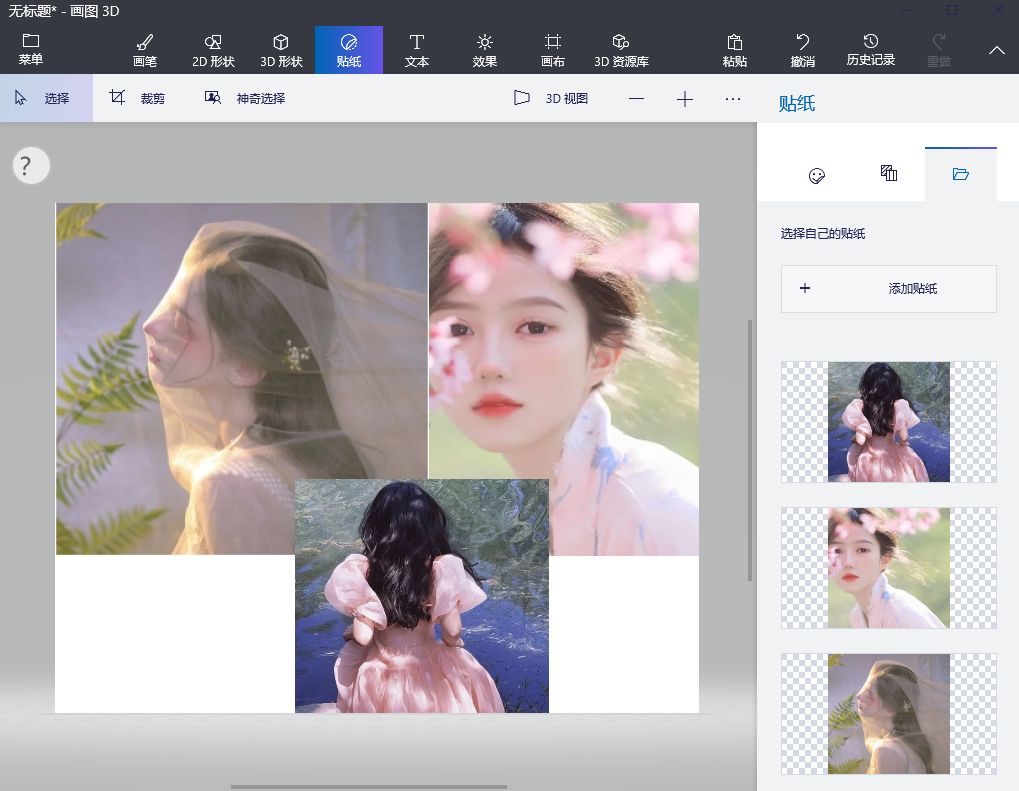Click the Undo (撤消) button
The image size is (1019, 791).
pos(802,50)
